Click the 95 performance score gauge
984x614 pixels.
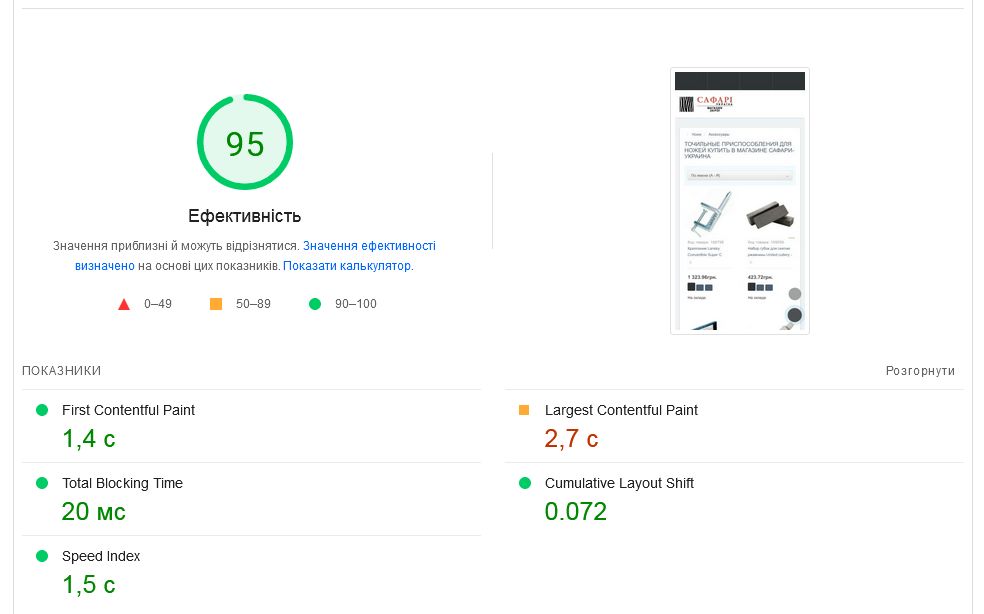coord(245,143)
